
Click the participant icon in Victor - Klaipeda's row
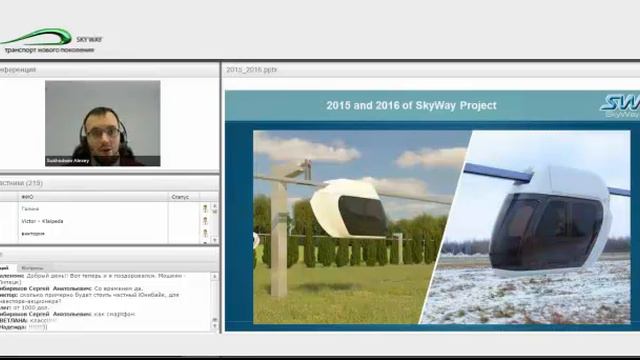[205, 221]
